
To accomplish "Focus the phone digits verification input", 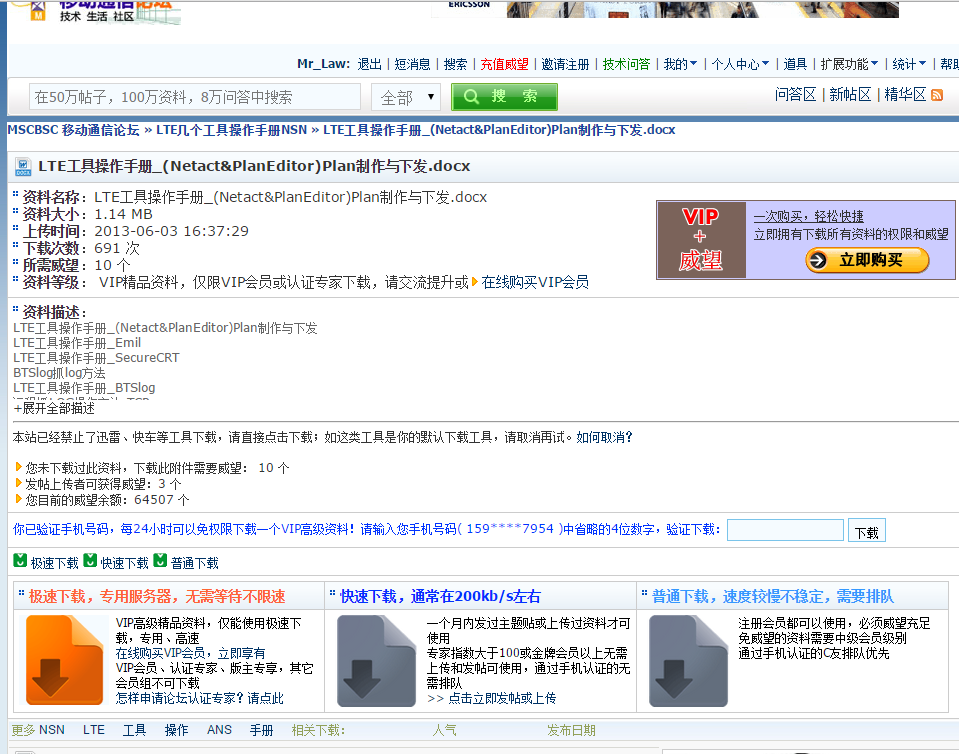I will (x=785, y=530).
